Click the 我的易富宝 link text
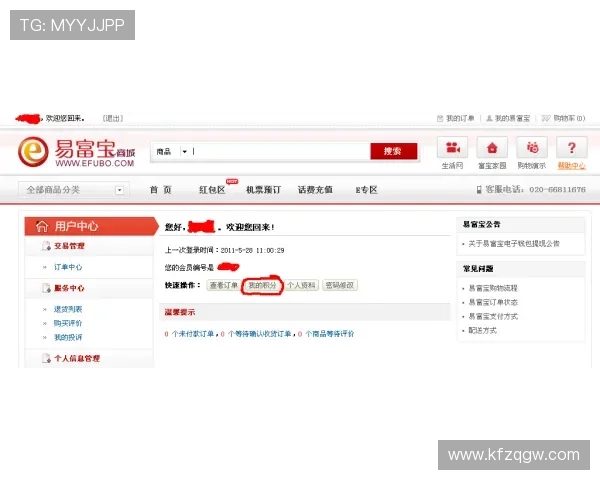Image resolution: width=600 pixels, height=480 pixels. [x=512, y=118]
